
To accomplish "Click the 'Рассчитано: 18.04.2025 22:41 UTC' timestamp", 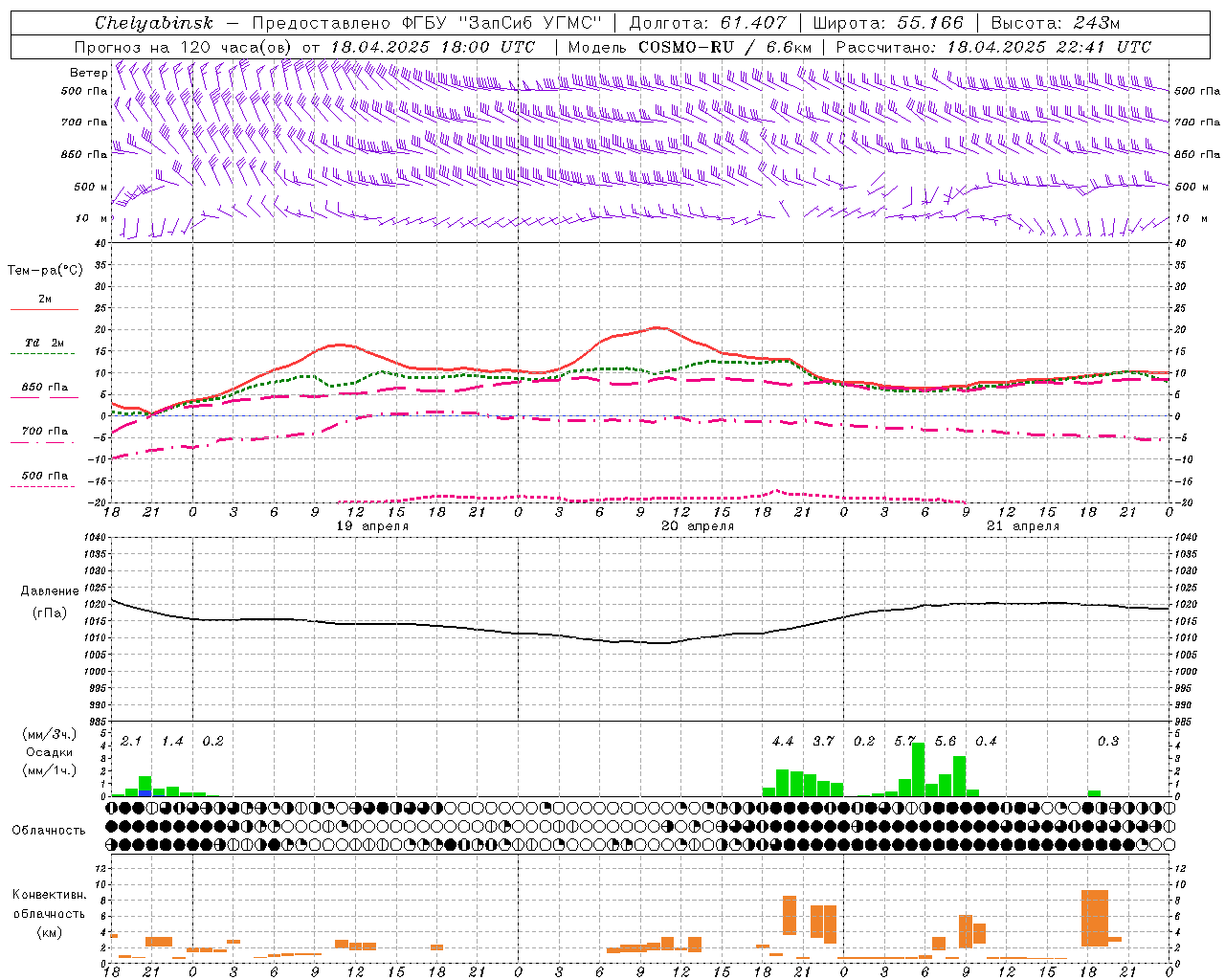I will tap(993, 47).
